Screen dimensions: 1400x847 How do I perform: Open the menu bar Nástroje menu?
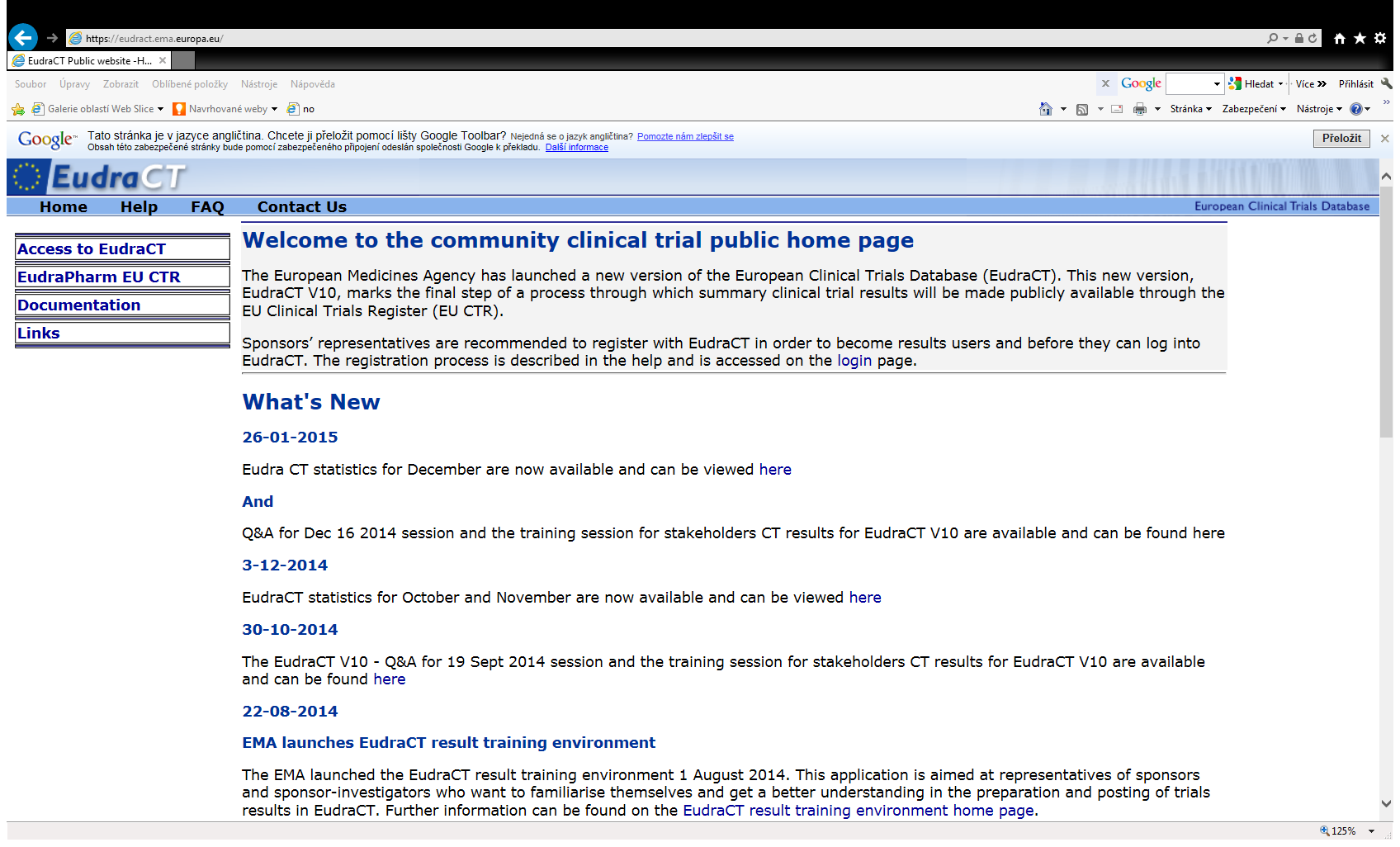coord(259,84)
